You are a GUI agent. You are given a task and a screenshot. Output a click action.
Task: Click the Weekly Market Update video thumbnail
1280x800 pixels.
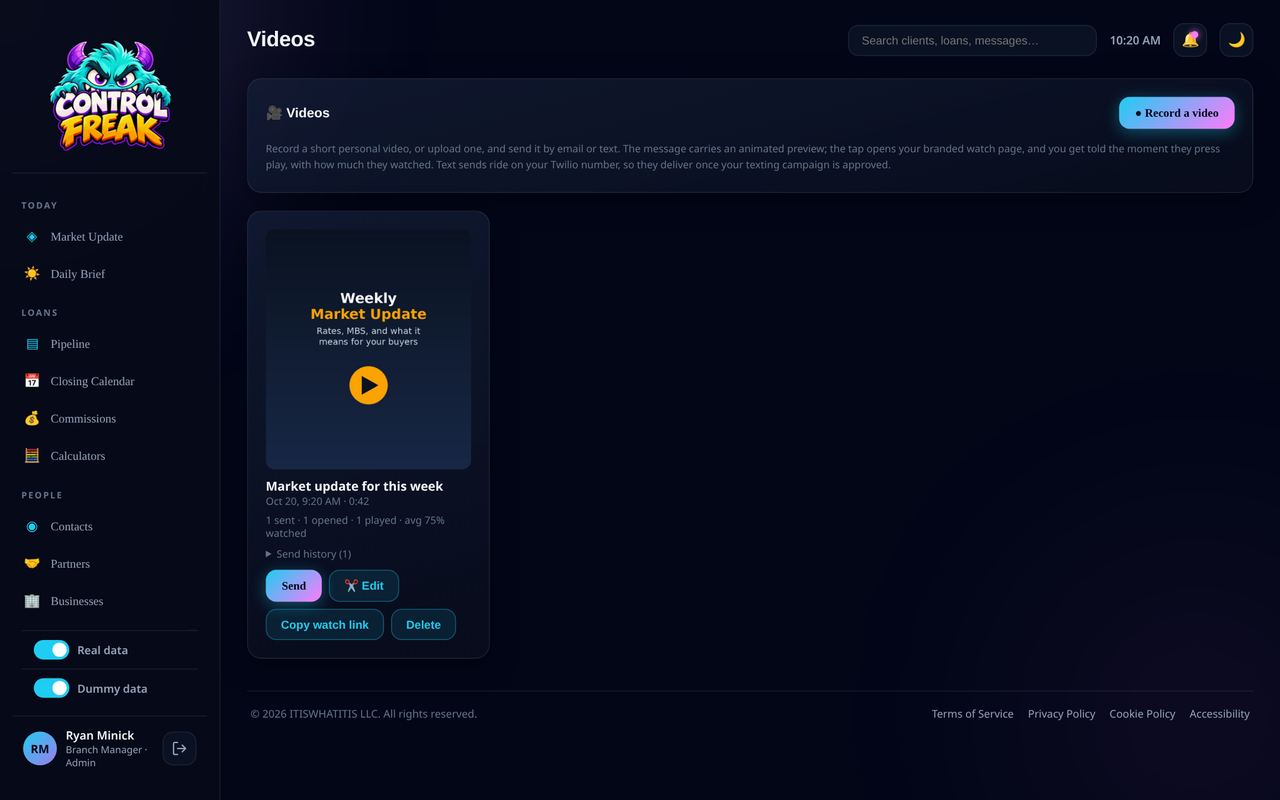click(x=368, y=349)
